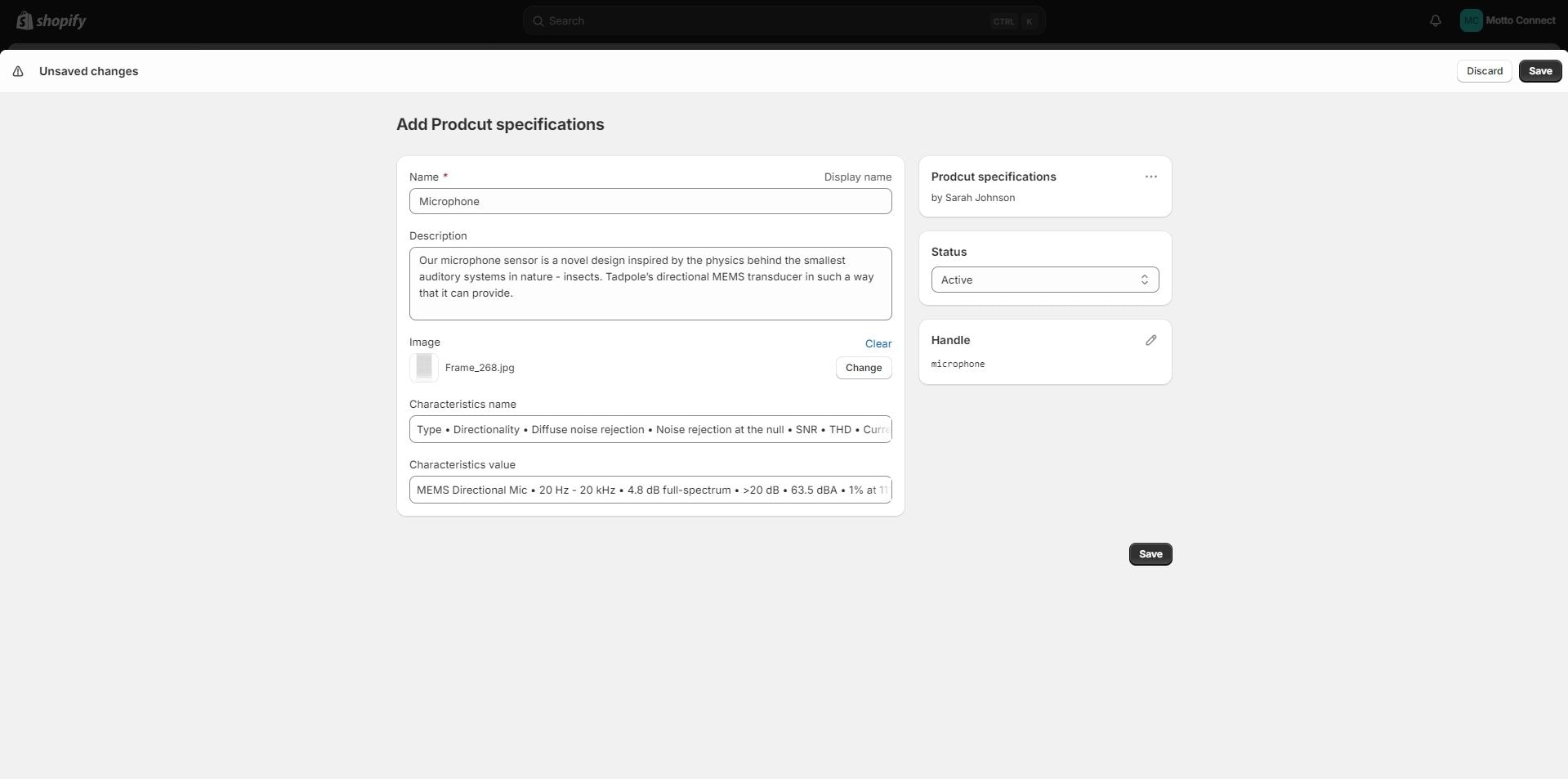This screenshot has width=1568, height=779.
Task: Click Change to replace the image
Action: (x=863, y=368)
